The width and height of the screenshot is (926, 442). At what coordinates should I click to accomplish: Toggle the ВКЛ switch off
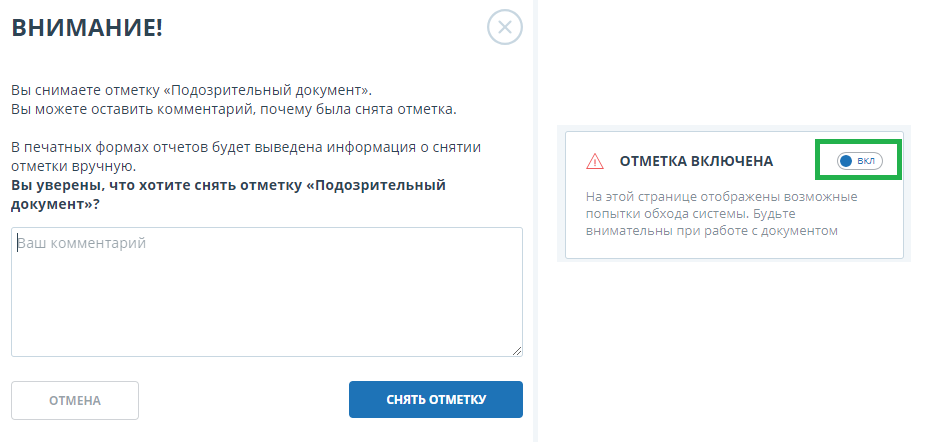[860, 161]
